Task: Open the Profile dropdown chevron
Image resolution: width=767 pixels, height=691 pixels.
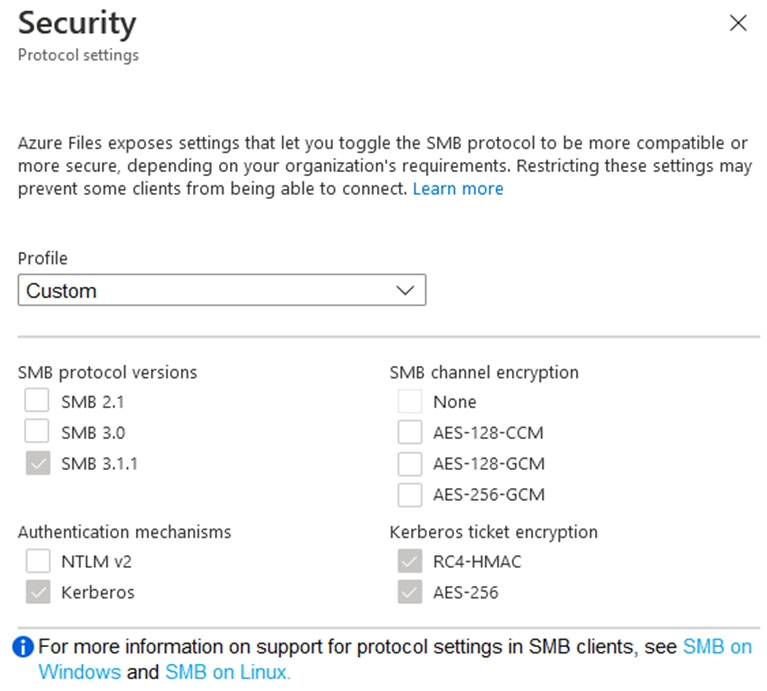Action: tap(405, 290)
